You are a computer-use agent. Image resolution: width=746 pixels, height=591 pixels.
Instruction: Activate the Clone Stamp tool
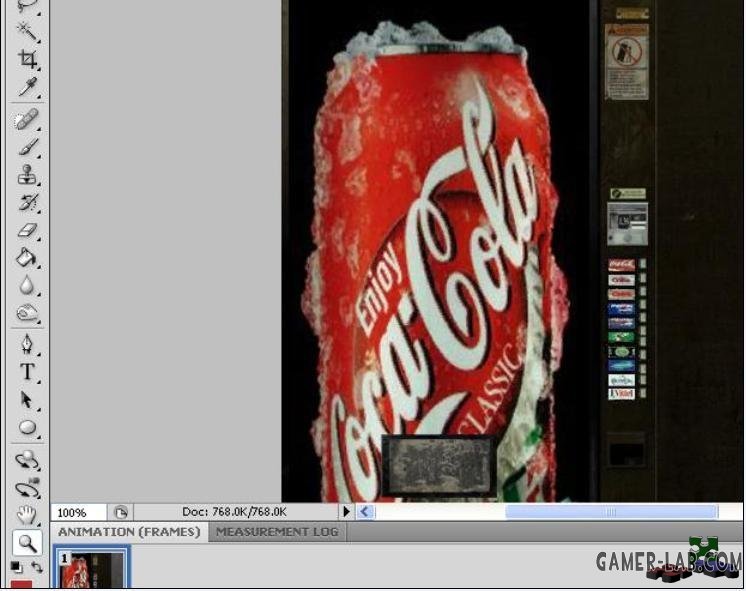coord(27,175)
